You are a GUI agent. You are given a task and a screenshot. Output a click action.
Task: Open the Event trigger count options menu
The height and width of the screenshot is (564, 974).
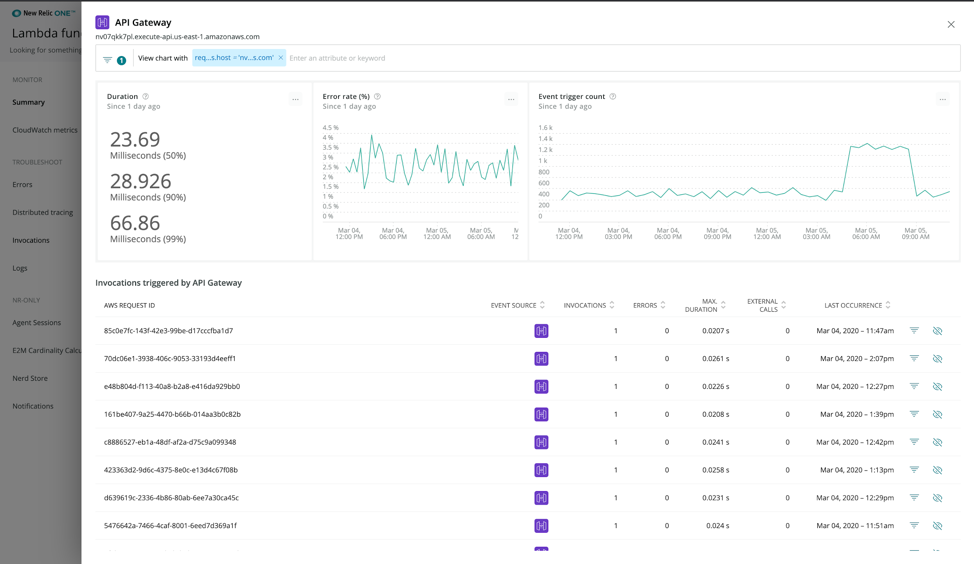943,99
